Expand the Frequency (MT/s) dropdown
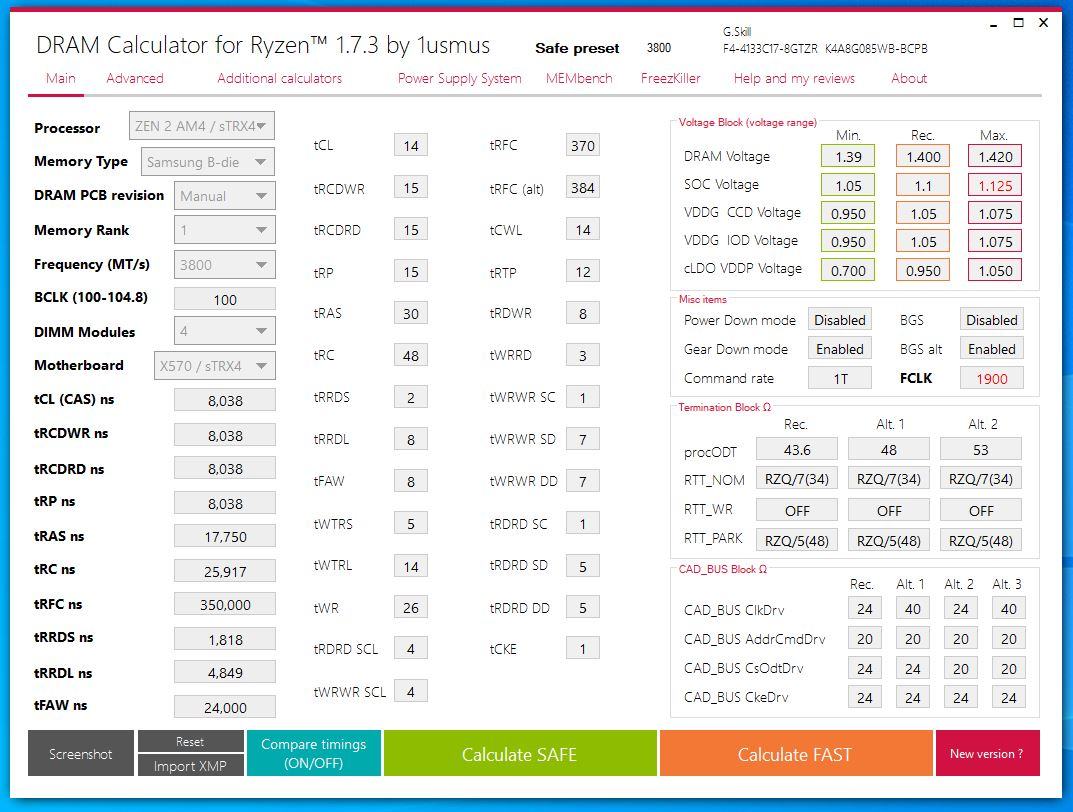1073x812 pixels. 224,265
